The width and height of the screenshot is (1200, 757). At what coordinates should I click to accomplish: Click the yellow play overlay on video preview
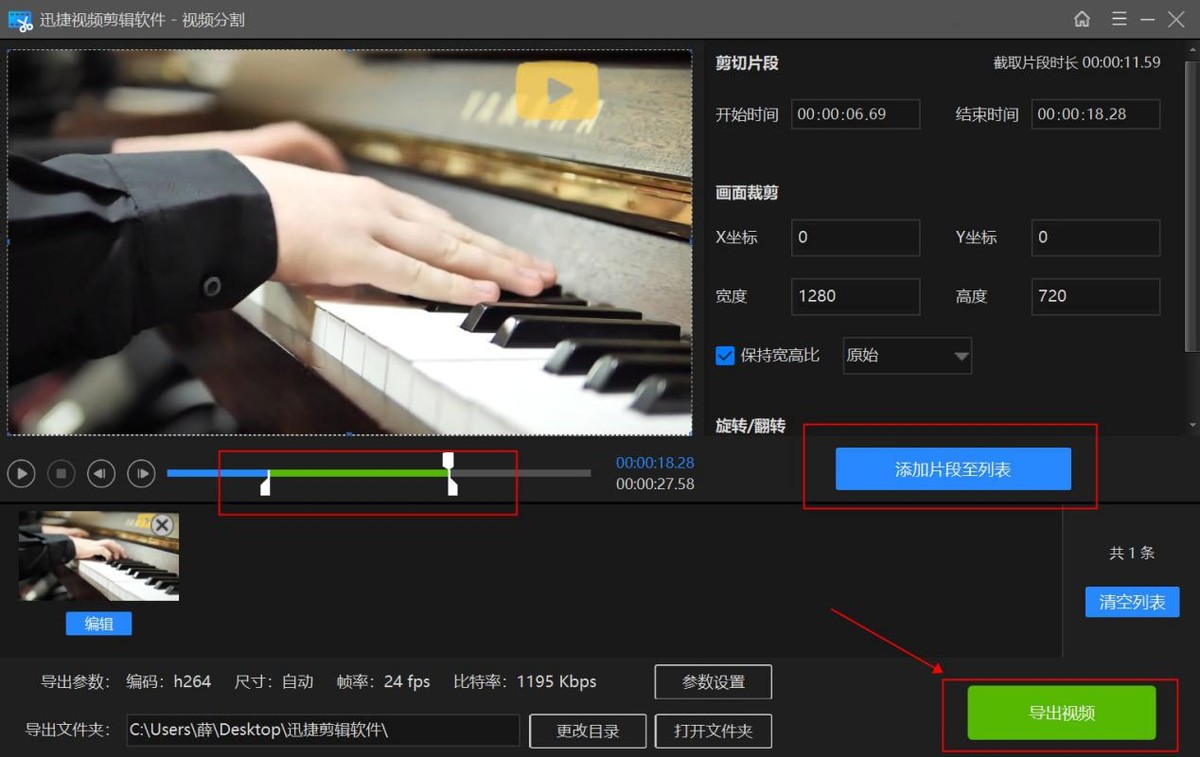point(557,91)
